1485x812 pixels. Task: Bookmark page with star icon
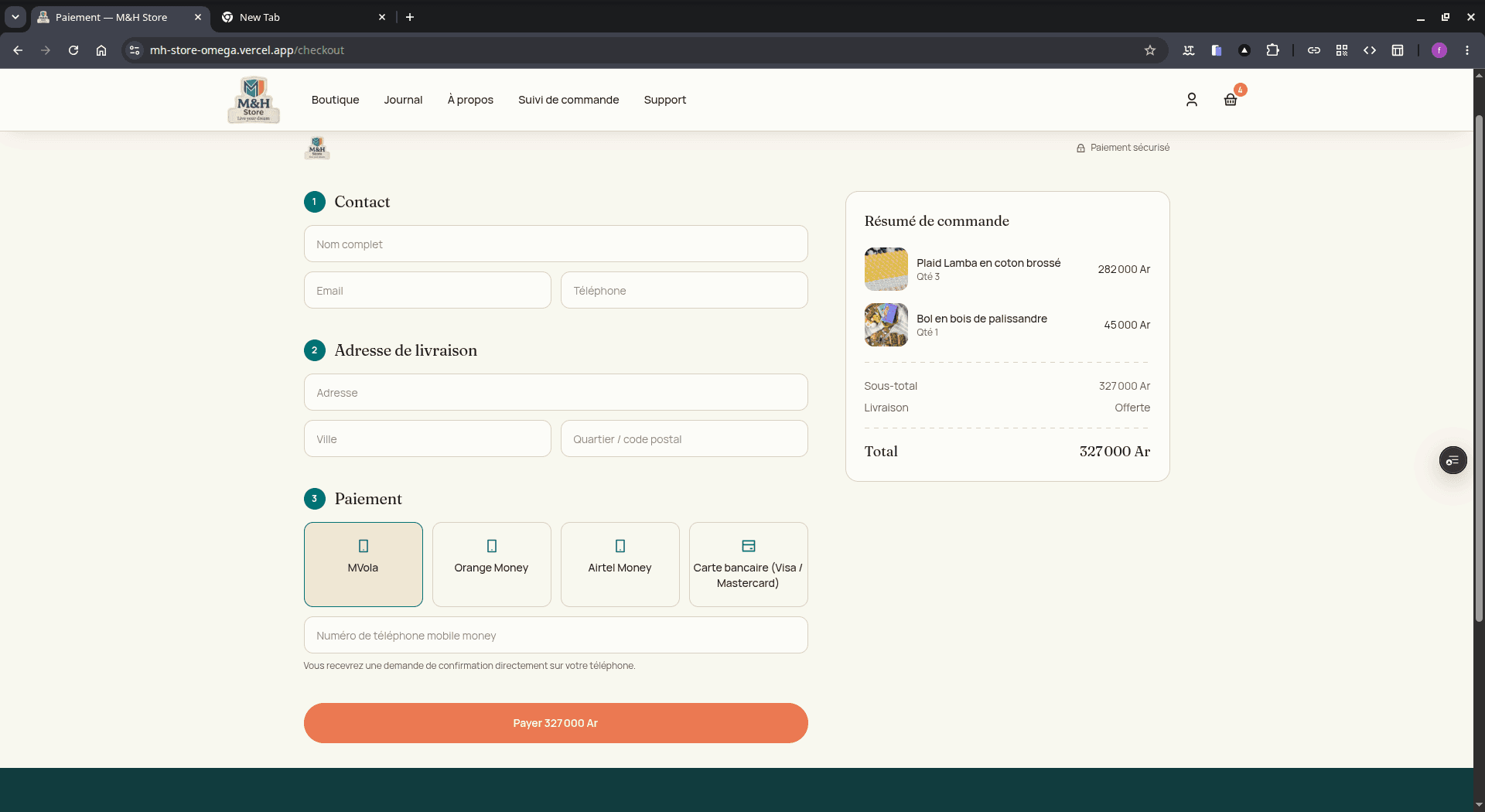pos(1150,50)
